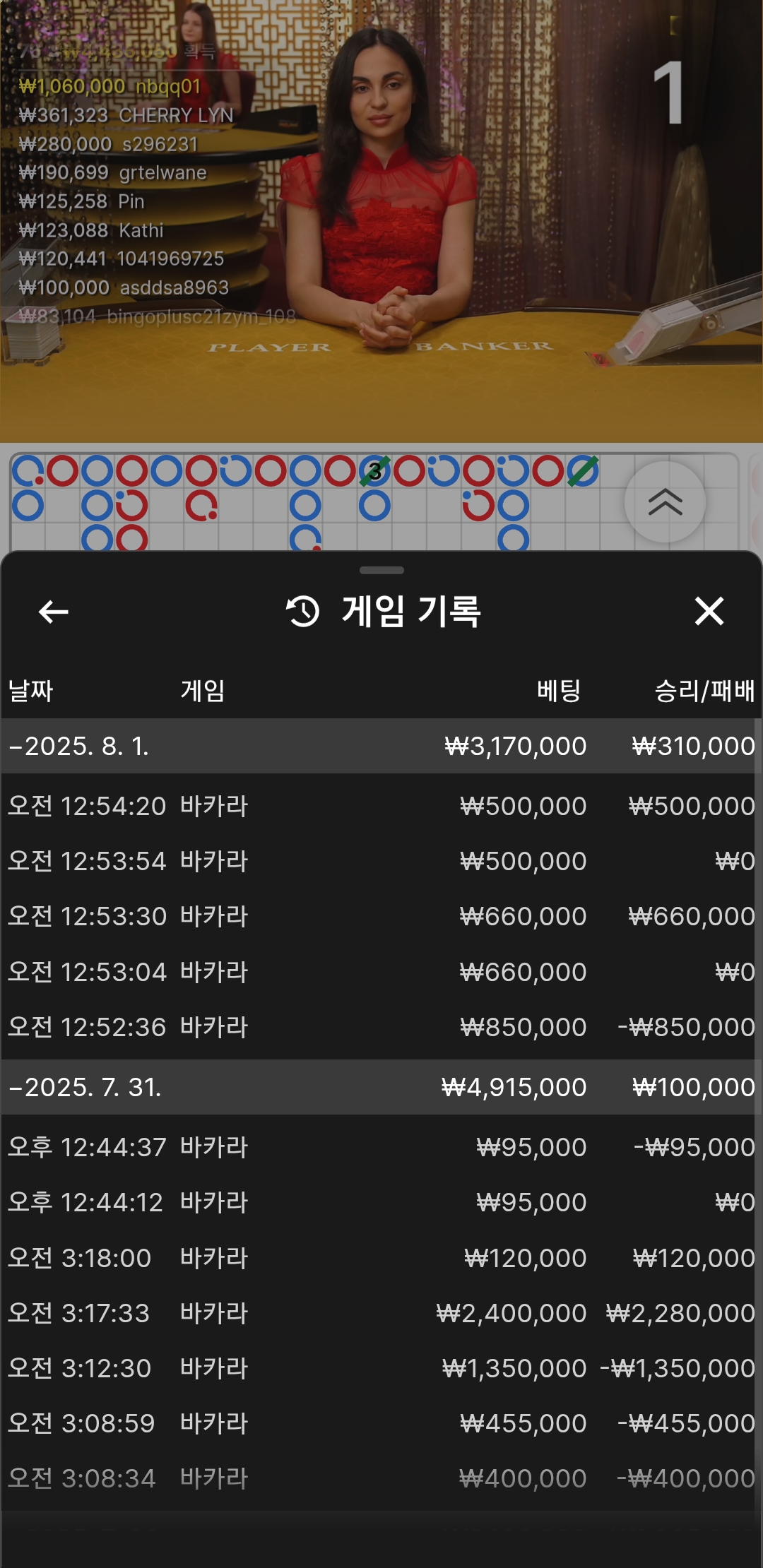Tap the ₩190,699 grtelwane winner entry
Image resolution: width=763 pixels, height=1568 pixels.
(x=113, y=172)
